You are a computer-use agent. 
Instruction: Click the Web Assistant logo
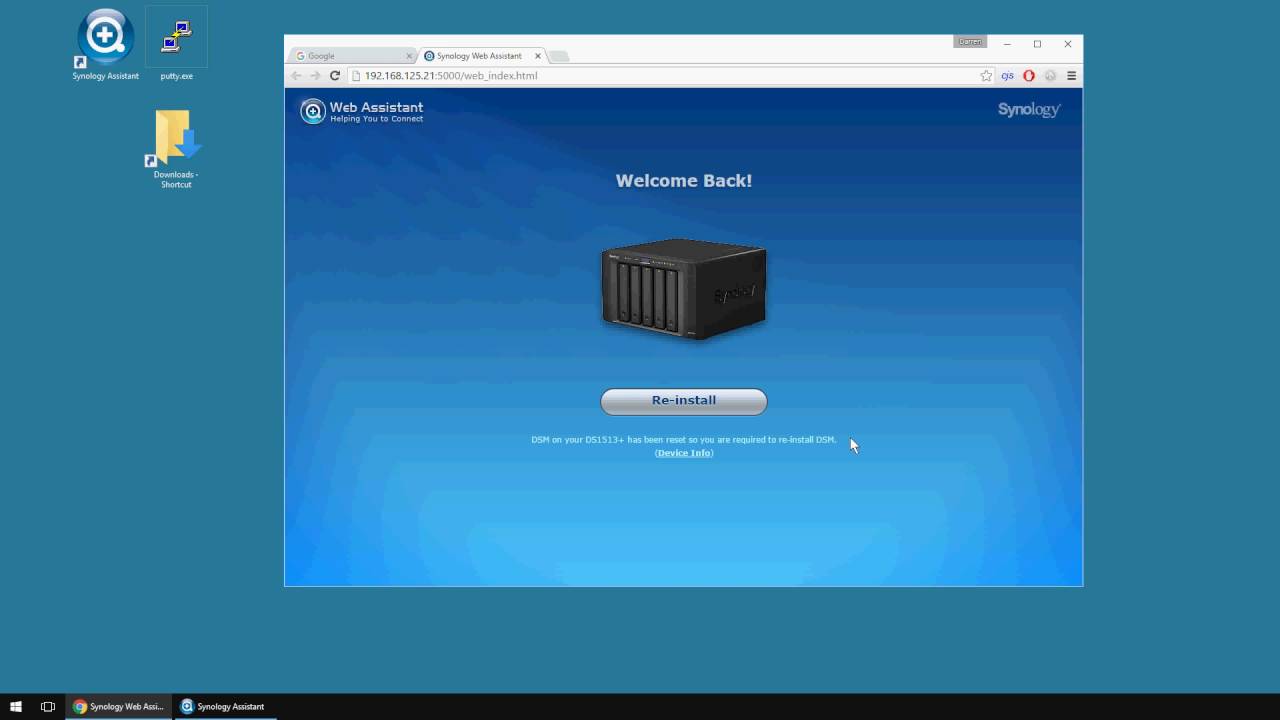click(362, 111)
